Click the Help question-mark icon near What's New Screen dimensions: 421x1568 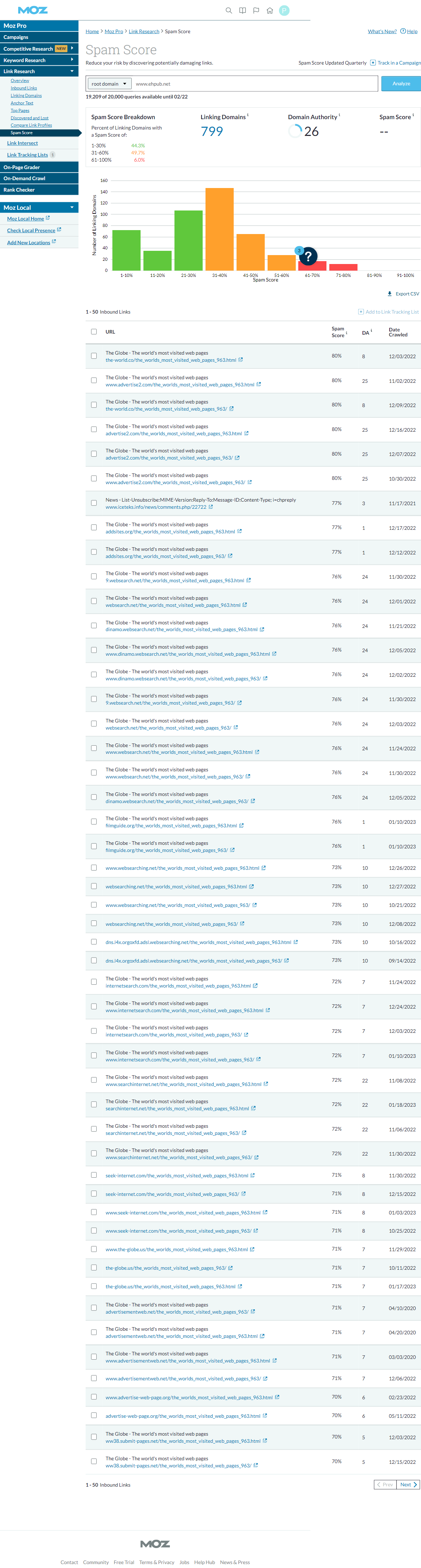[403, 31]
